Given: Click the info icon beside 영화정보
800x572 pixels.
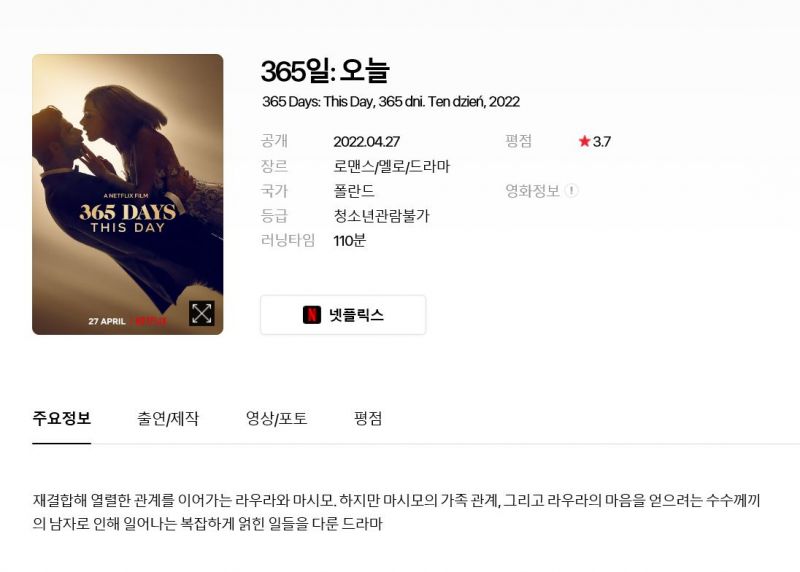Looking at the screenshot, I should [x=572, y=191].
